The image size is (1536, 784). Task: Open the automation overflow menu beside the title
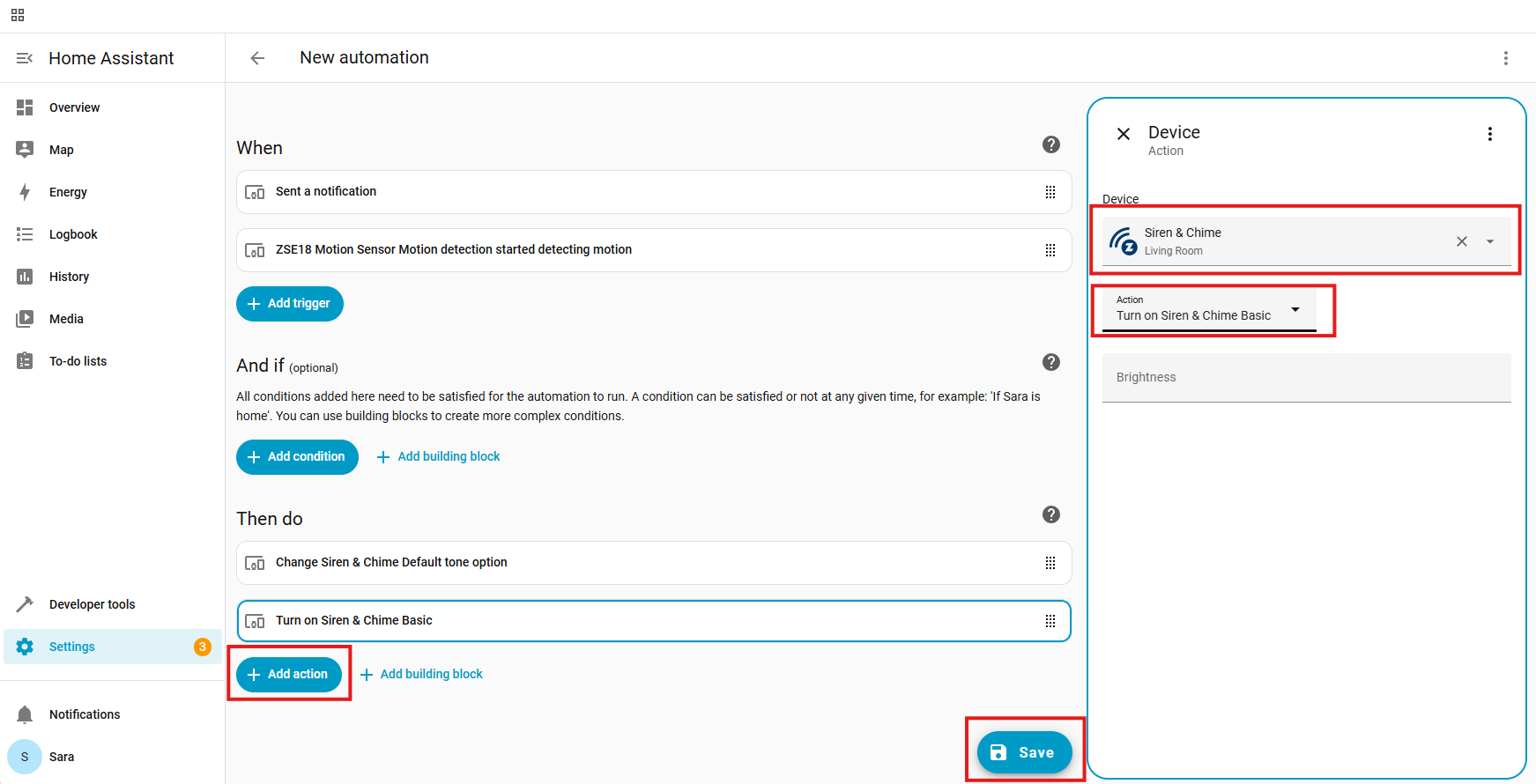coord(1505,58)
